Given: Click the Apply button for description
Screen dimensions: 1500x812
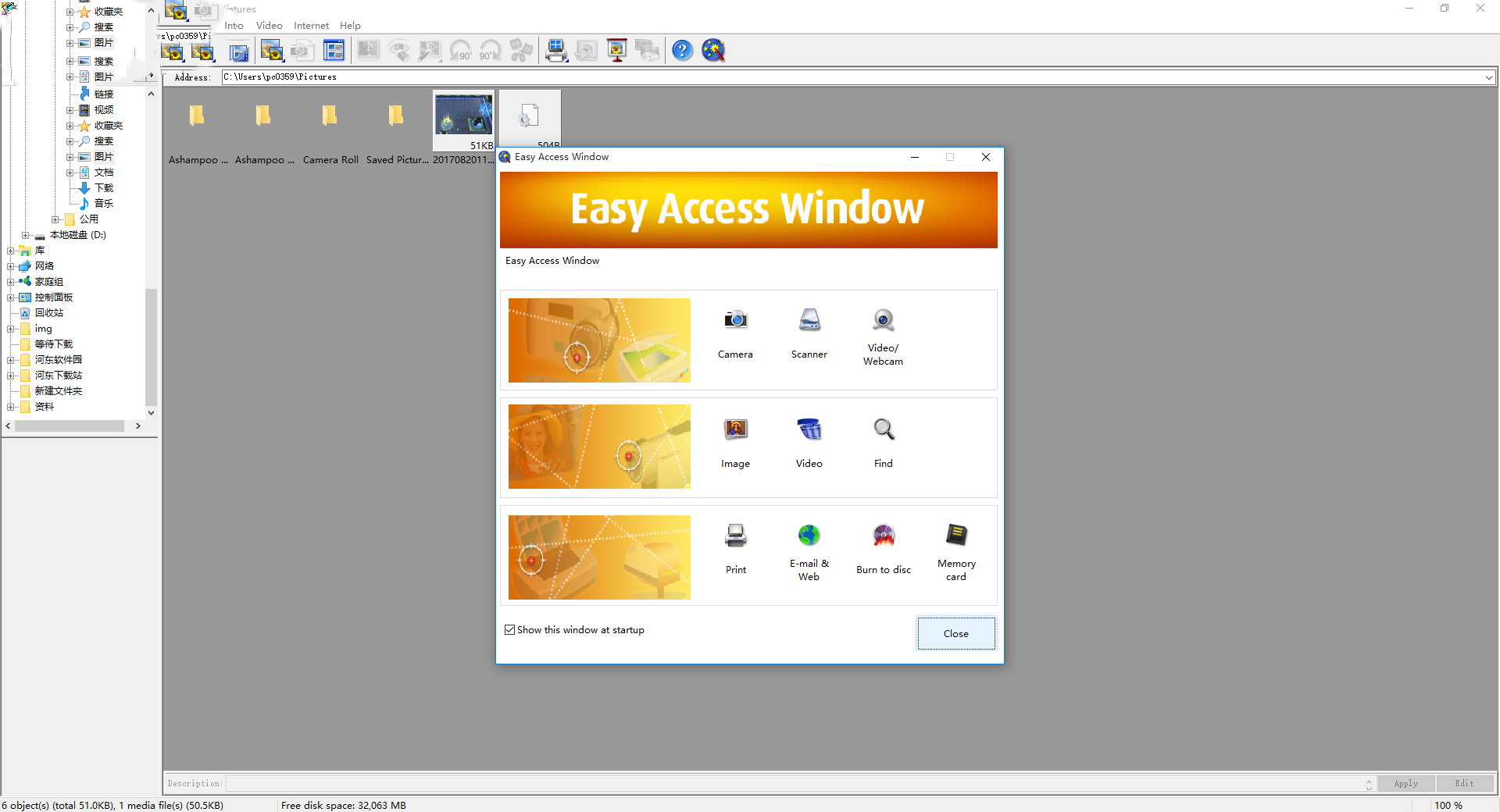Looking at the screenshot, I should click(x=1405, y=783).
